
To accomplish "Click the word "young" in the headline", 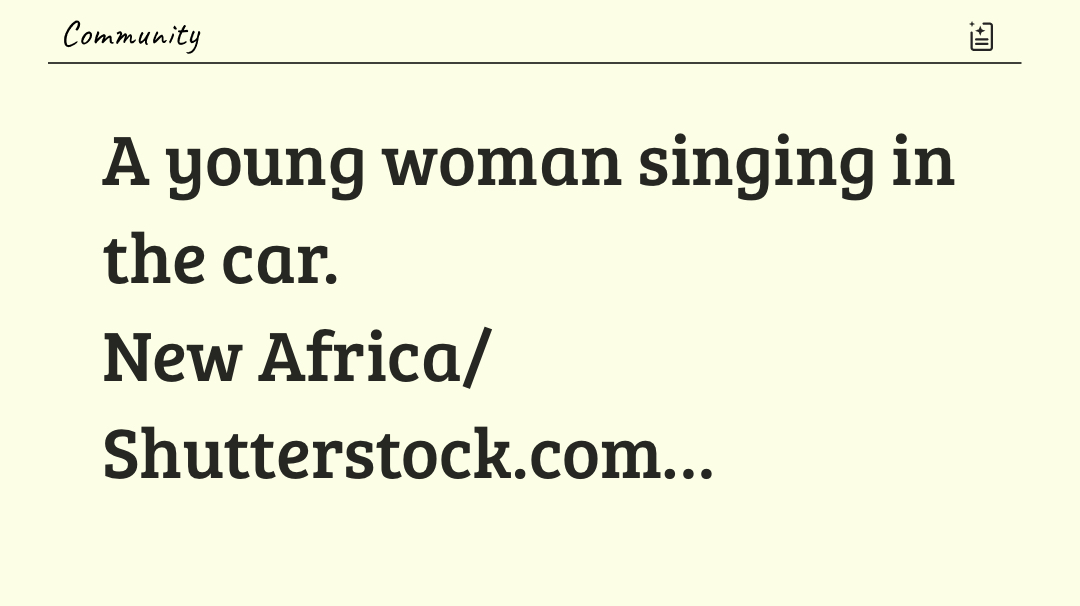I will pyautogui.click(x=265, y=164).
